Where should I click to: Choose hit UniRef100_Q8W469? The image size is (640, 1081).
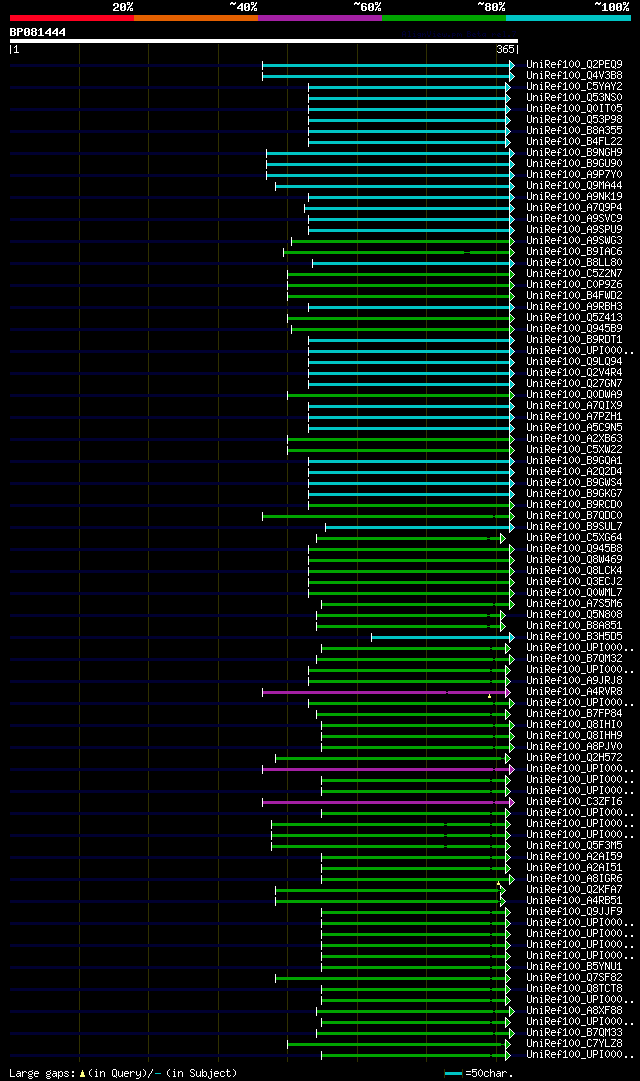574,560
